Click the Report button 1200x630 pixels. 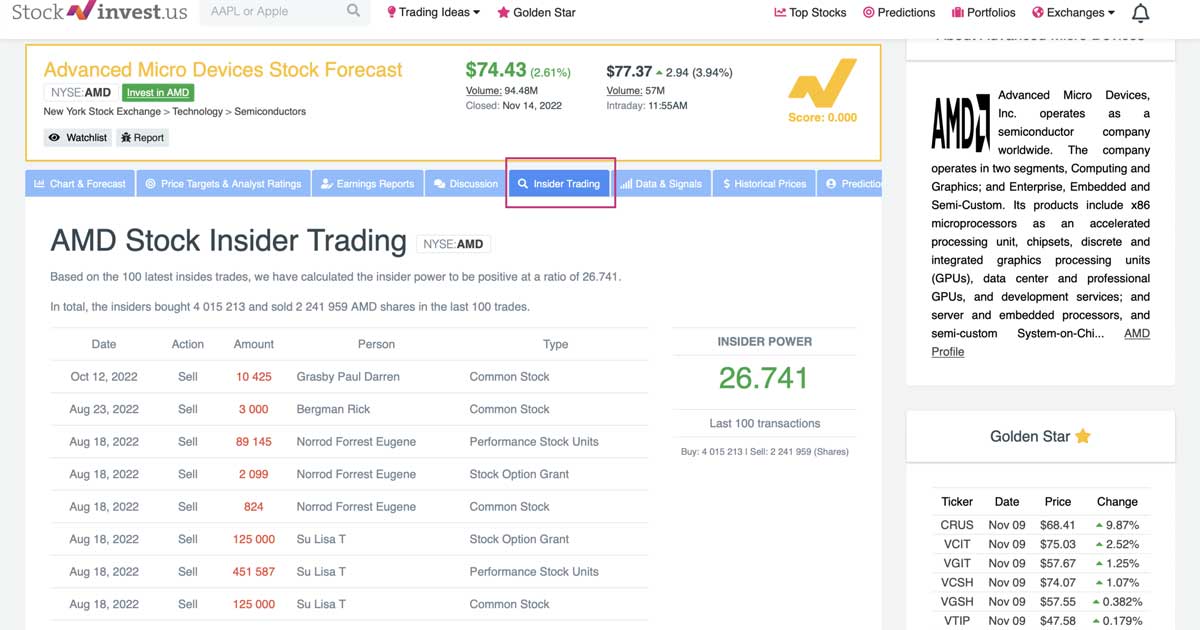(142, 138)
